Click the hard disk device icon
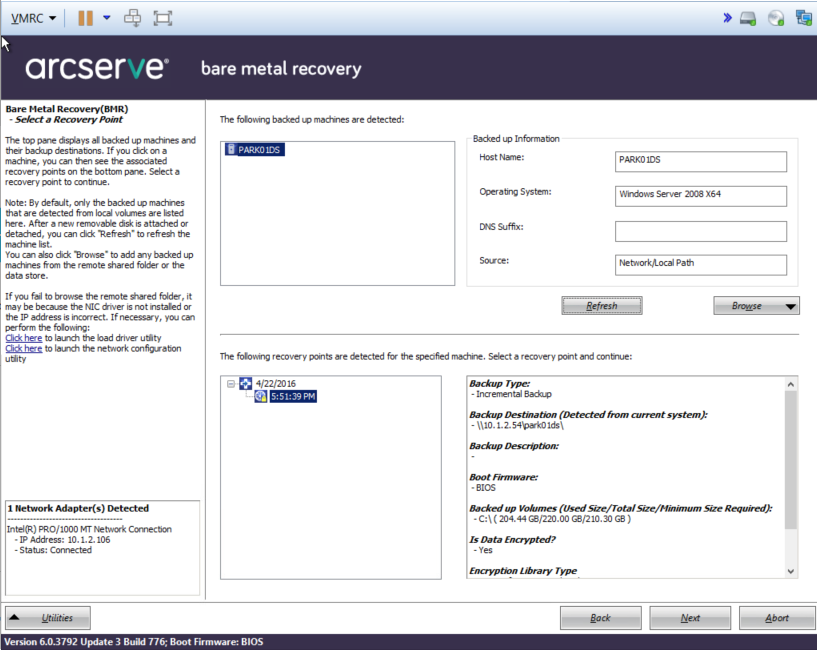Screen dimensions: 817x650 [x=748, y=18]
